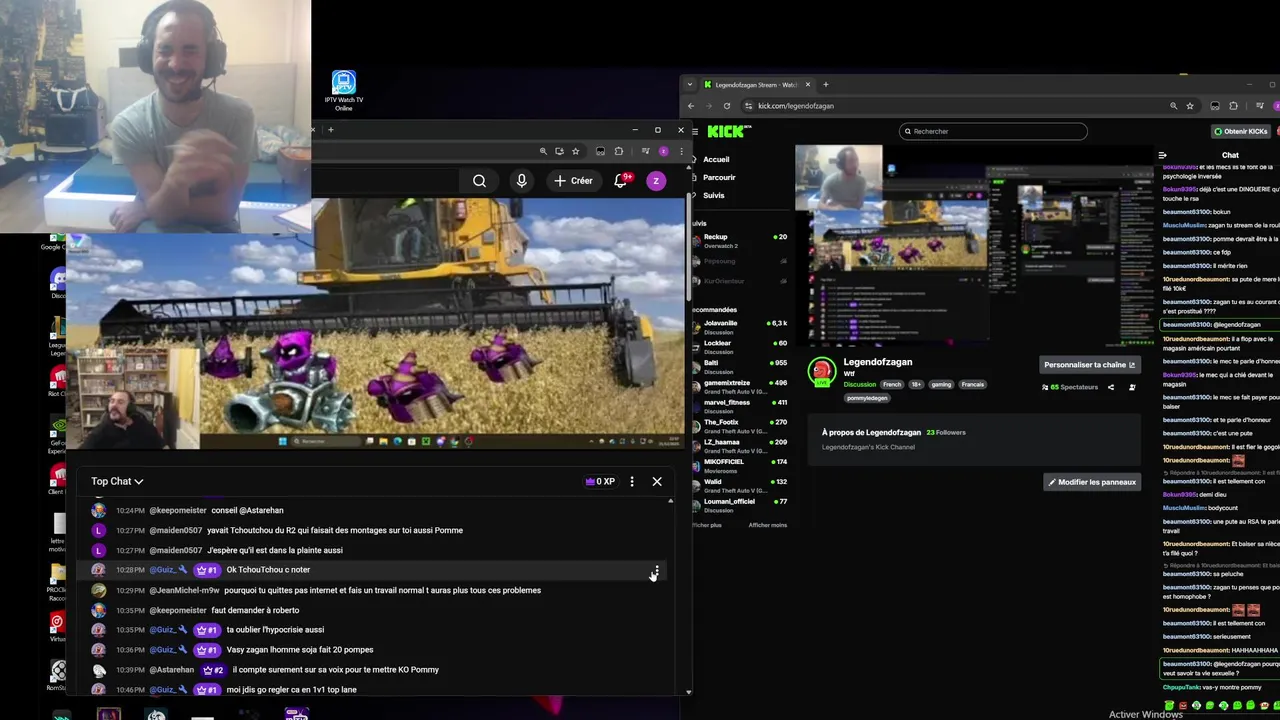Screen dimensions: 1280x720
Task: Close the YouTube live chat panel
Action: 657,482
